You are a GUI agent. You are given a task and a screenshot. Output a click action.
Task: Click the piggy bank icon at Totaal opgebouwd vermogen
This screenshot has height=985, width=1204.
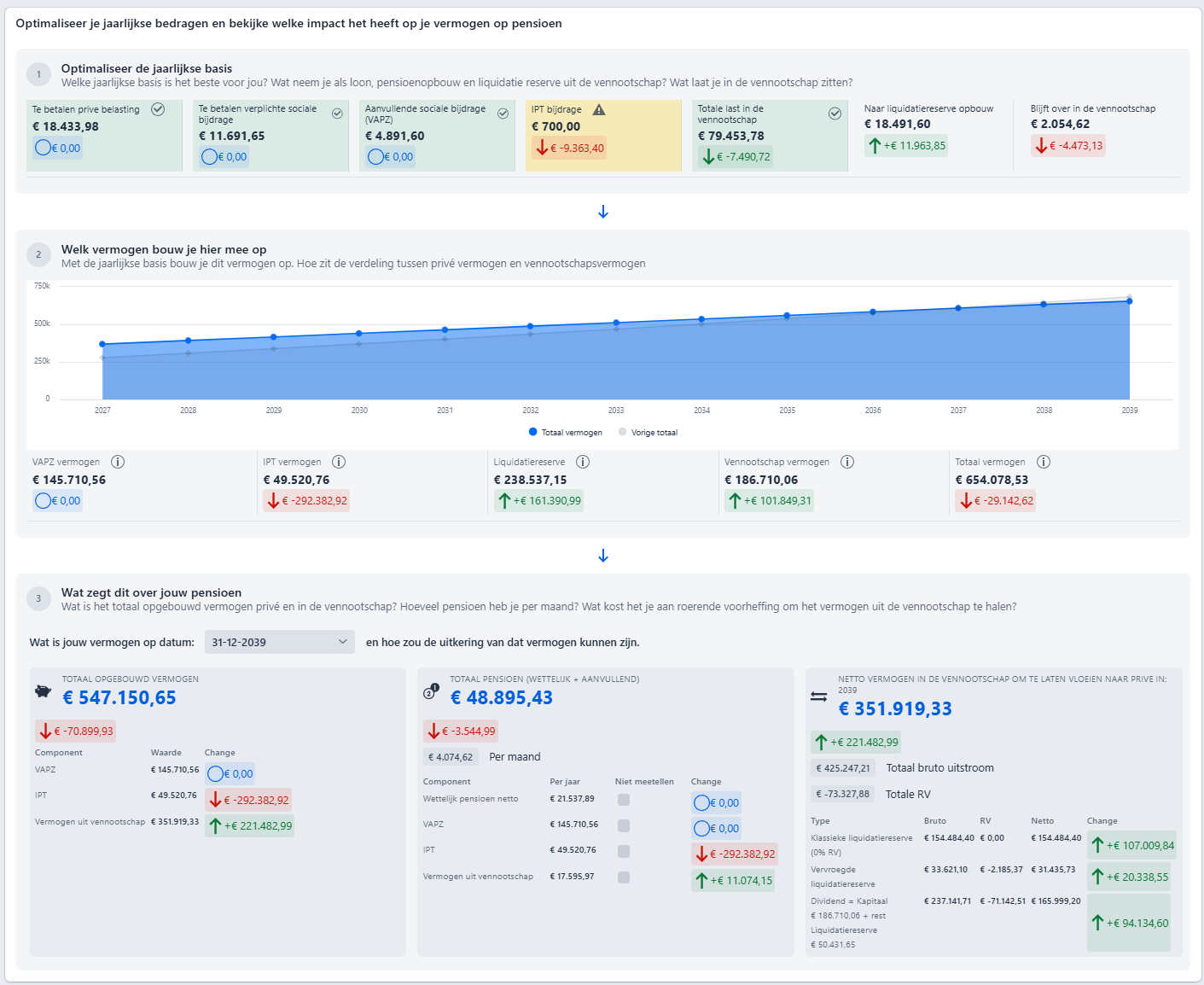[x=43, y=691]
